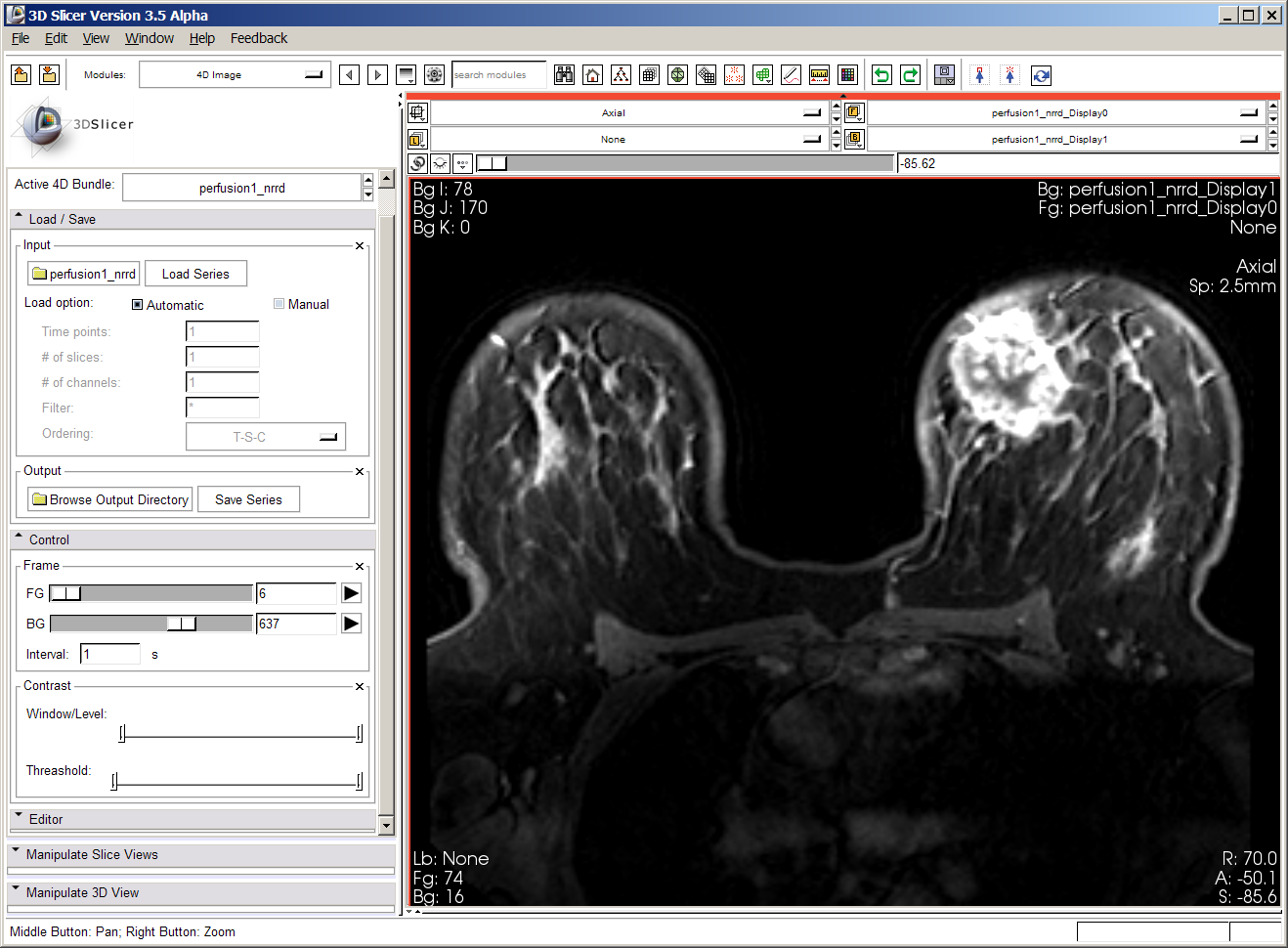Click the Load Series button
Image resolution: width=1288 pixels, height=948 pixels.
pos(195,274)
